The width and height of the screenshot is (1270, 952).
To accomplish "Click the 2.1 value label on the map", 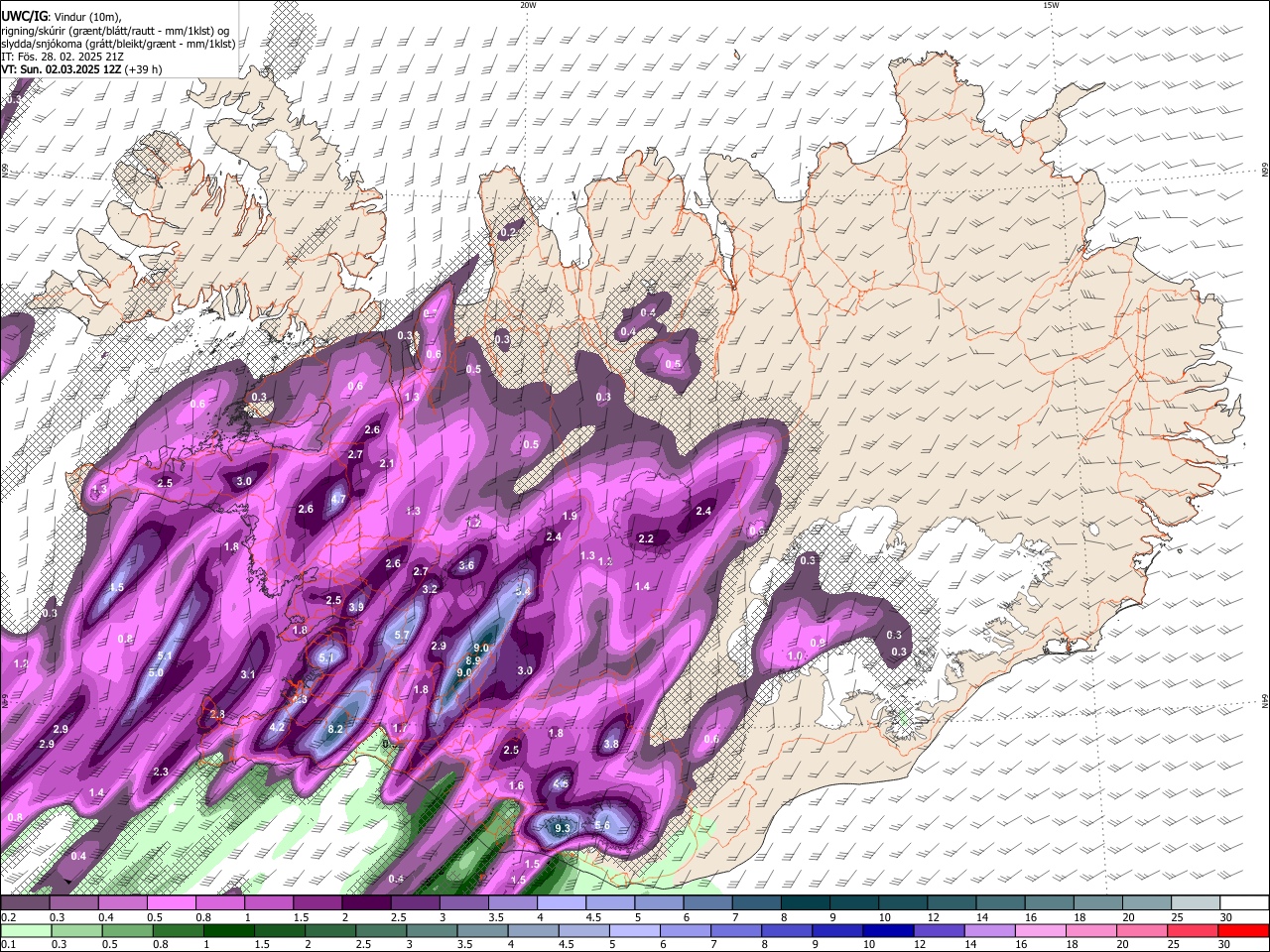I will coord(387,464).
